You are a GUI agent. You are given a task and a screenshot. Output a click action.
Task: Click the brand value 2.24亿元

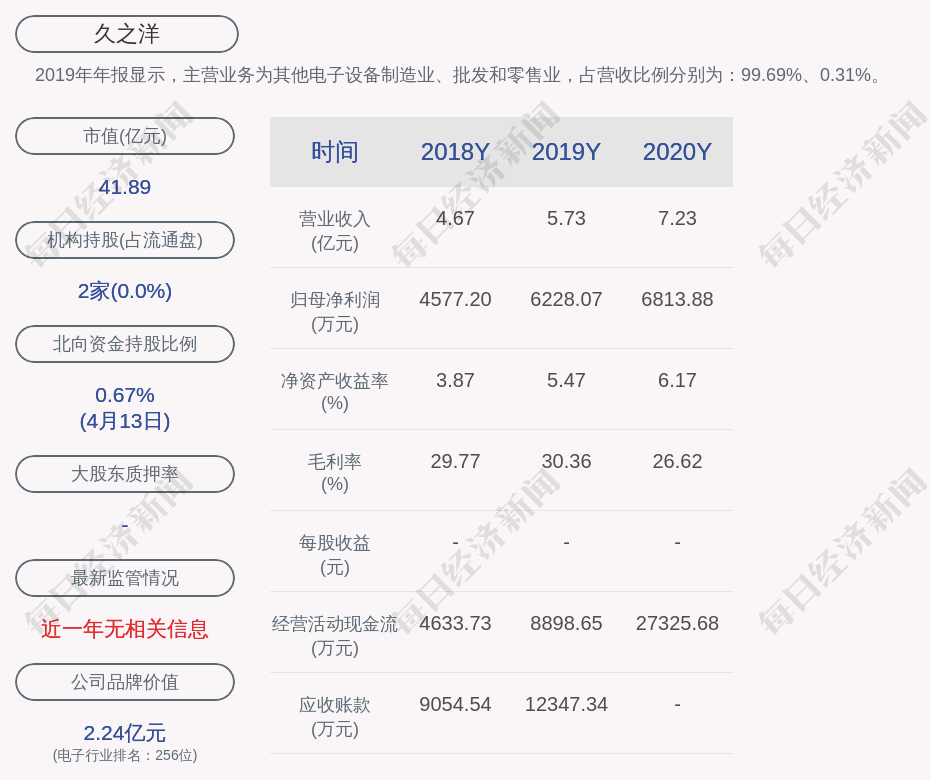[x=125, y=733]
